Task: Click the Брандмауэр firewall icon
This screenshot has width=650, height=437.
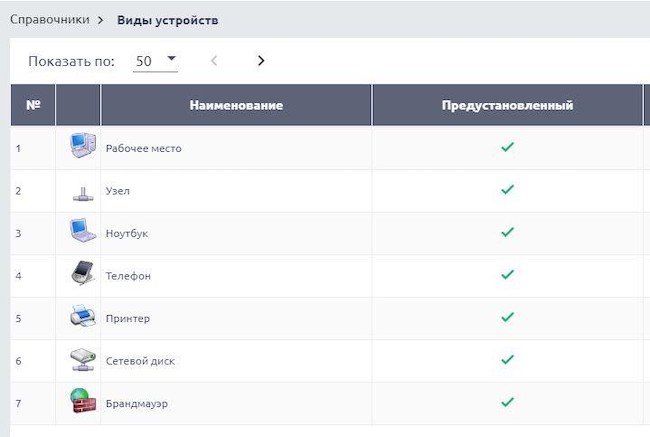Action: tap(81, 402)
